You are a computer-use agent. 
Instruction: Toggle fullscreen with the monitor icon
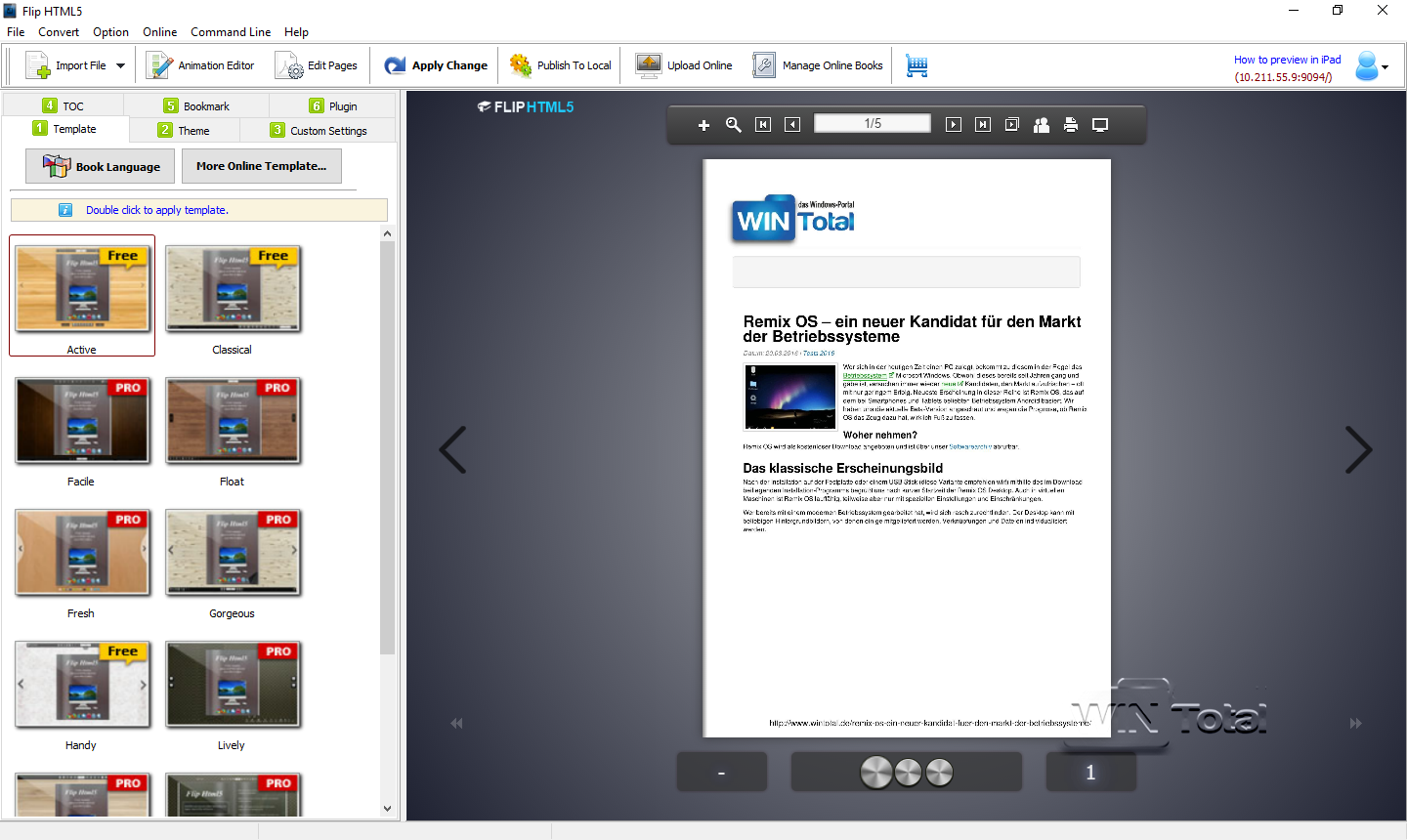click(x=1100, y=125)
